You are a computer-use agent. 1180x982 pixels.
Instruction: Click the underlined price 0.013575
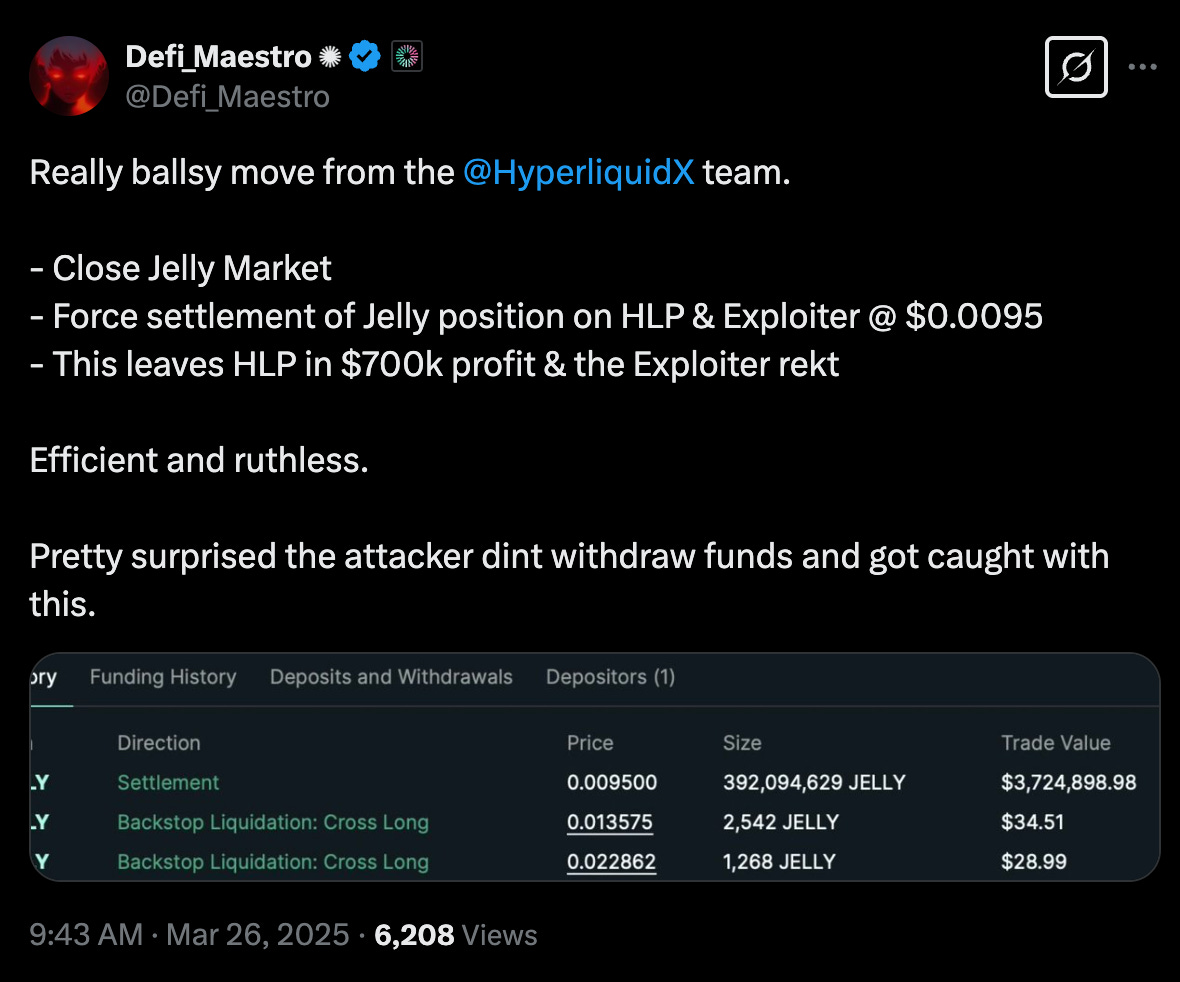tap(610, 822)
